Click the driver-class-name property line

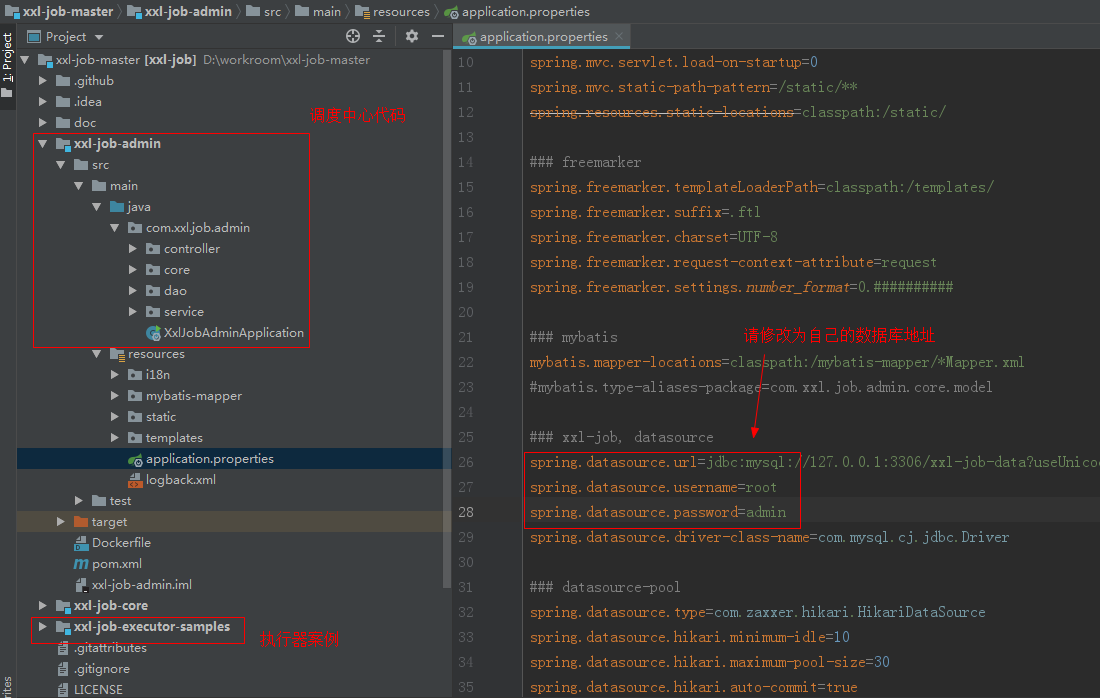click(x=770, y=538)
